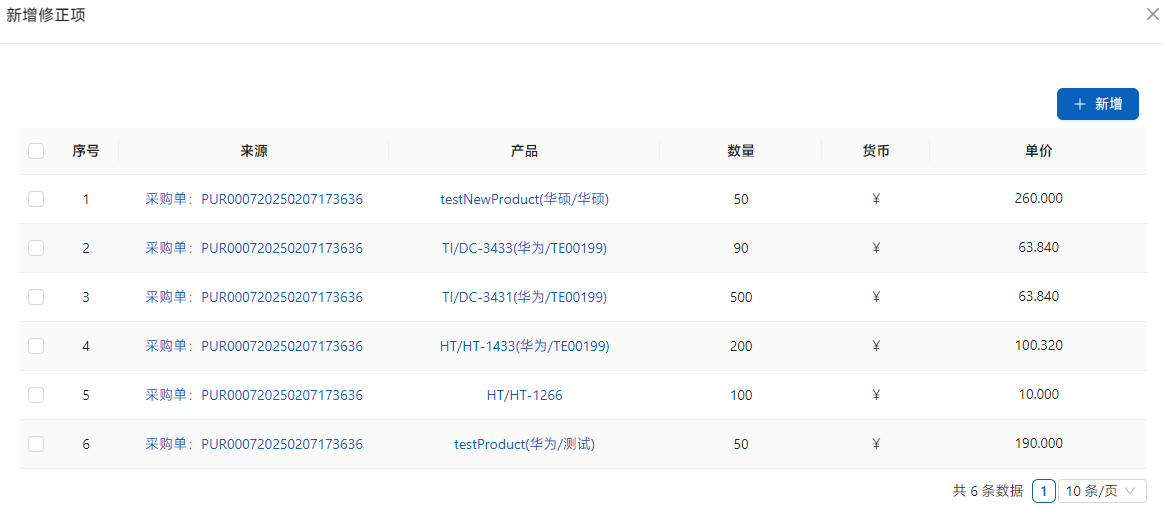Click the TI/DC-3433(华为/TE00199) product link

pos(524,248)
